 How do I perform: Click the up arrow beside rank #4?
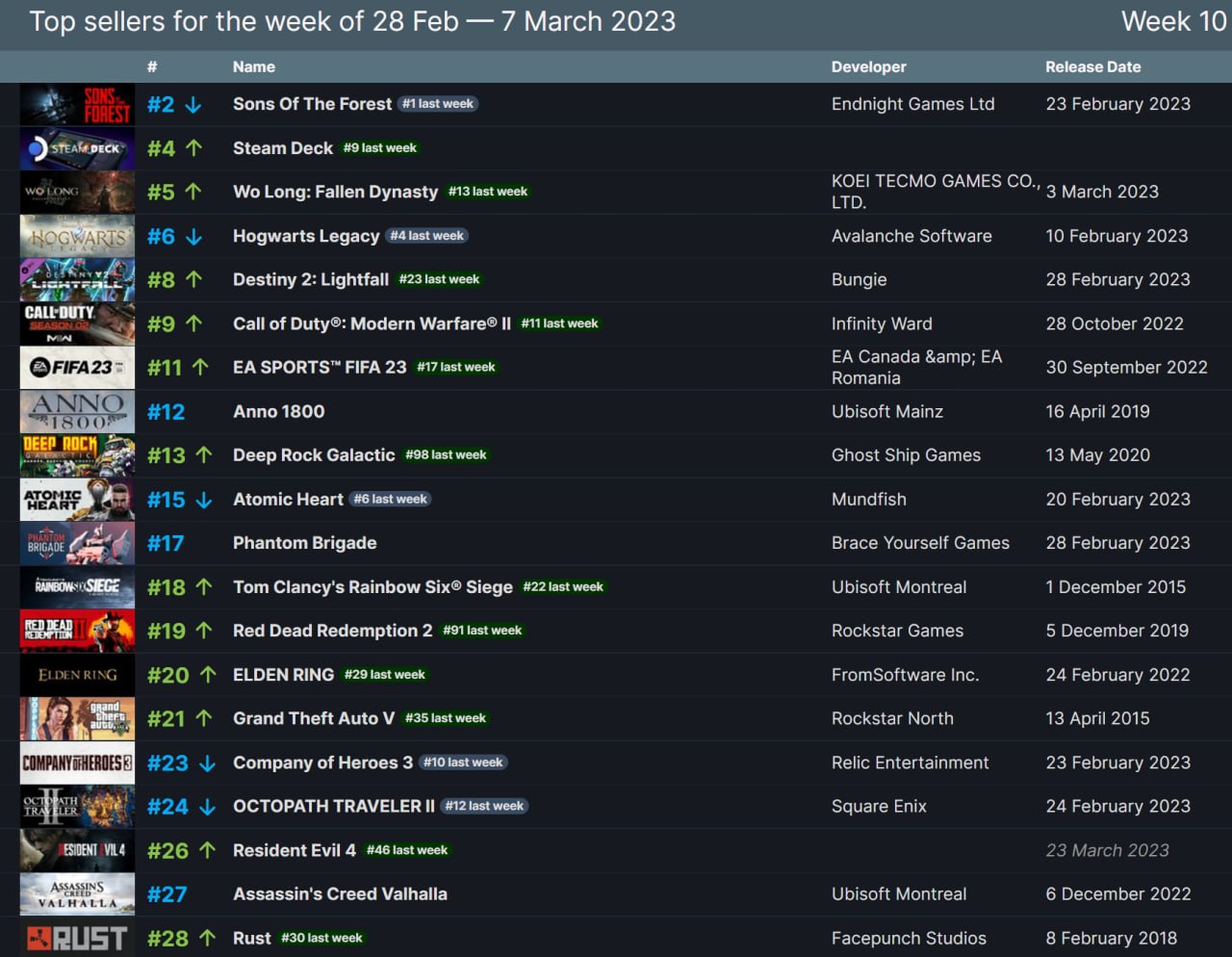coord(193,148)
